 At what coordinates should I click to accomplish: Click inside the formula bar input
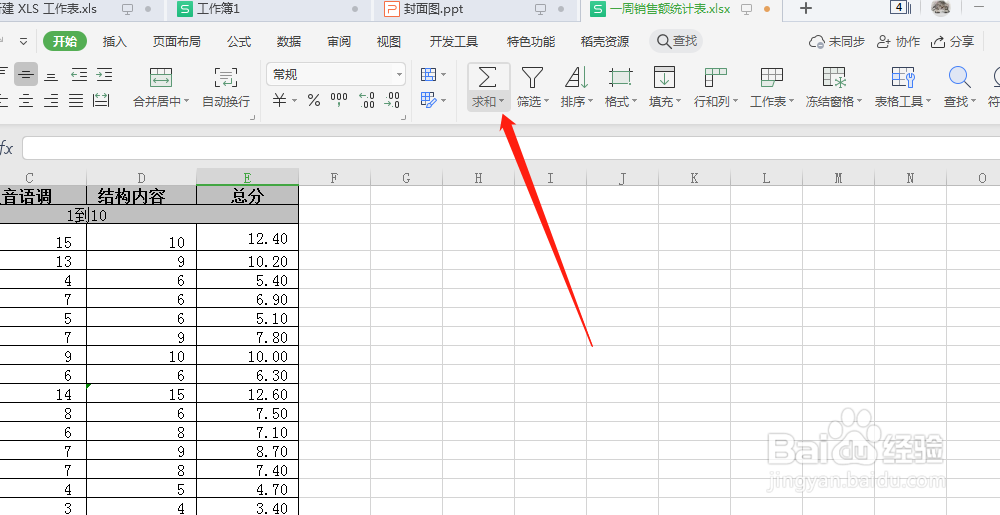(x=511, y=149)
